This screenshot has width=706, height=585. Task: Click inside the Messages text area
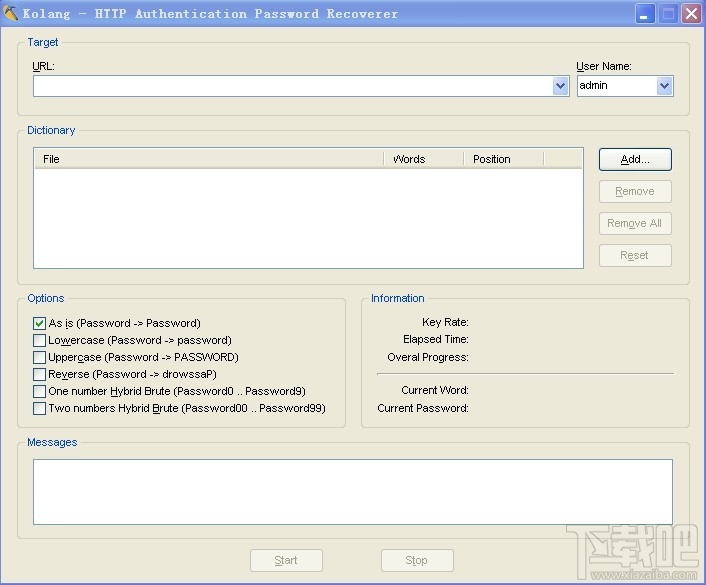353,492
